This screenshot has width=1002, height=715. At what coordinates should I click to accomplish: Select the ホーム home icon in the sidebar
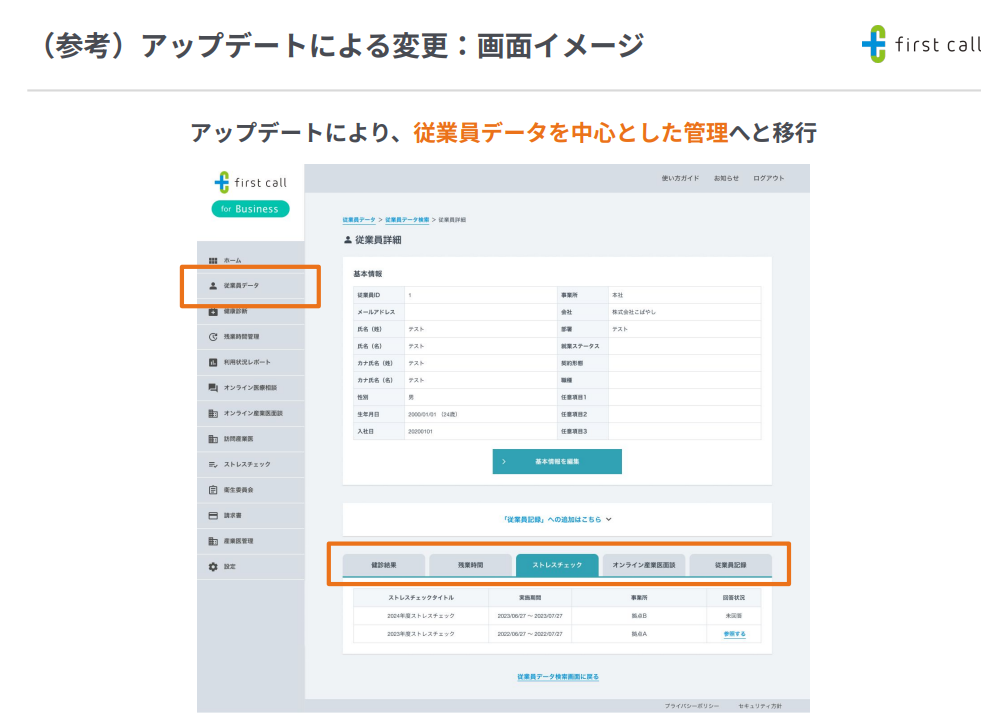[x=212, y=260]
